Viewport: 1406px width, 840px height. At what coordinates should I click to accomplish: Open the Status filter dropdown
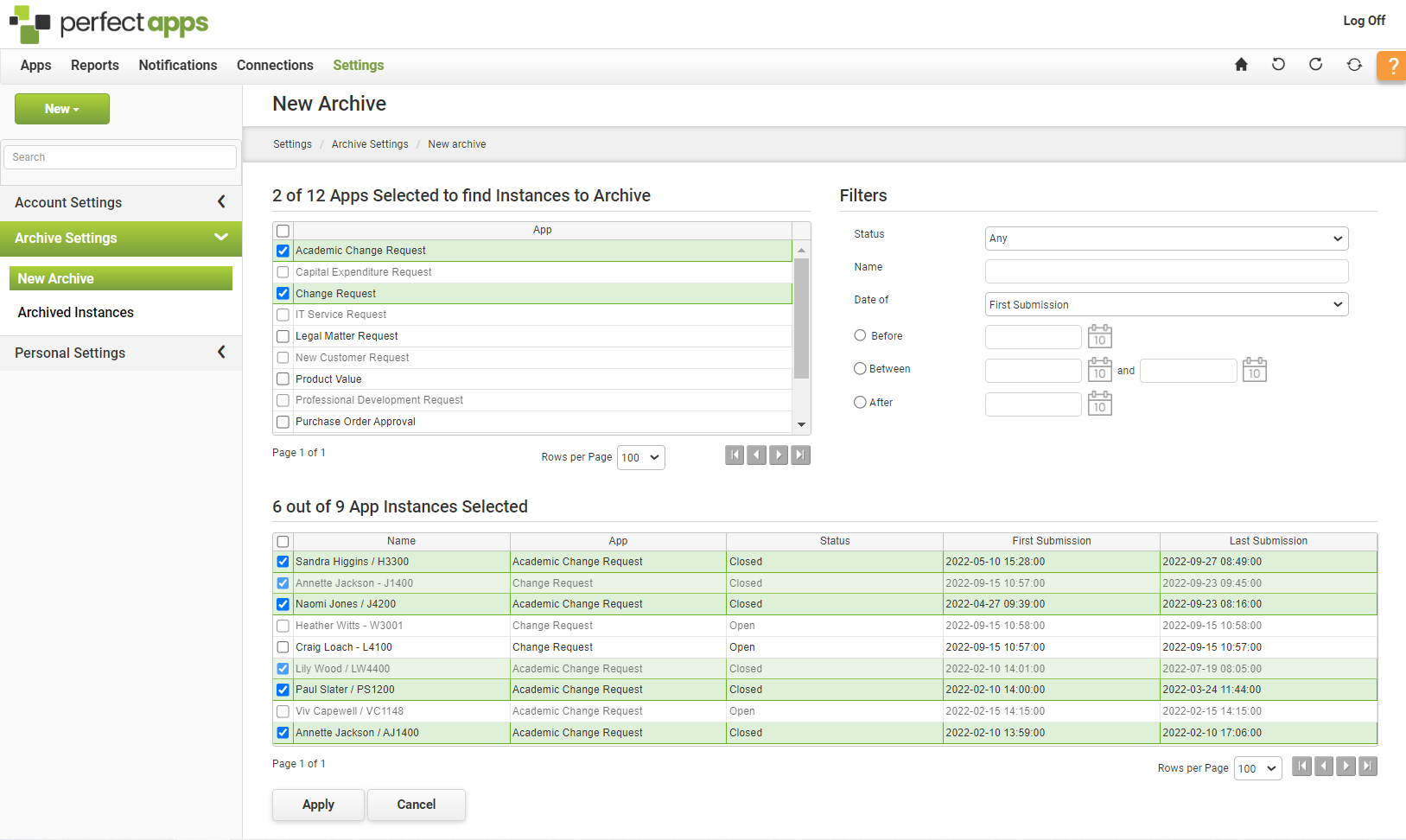tap(1166, 239)
